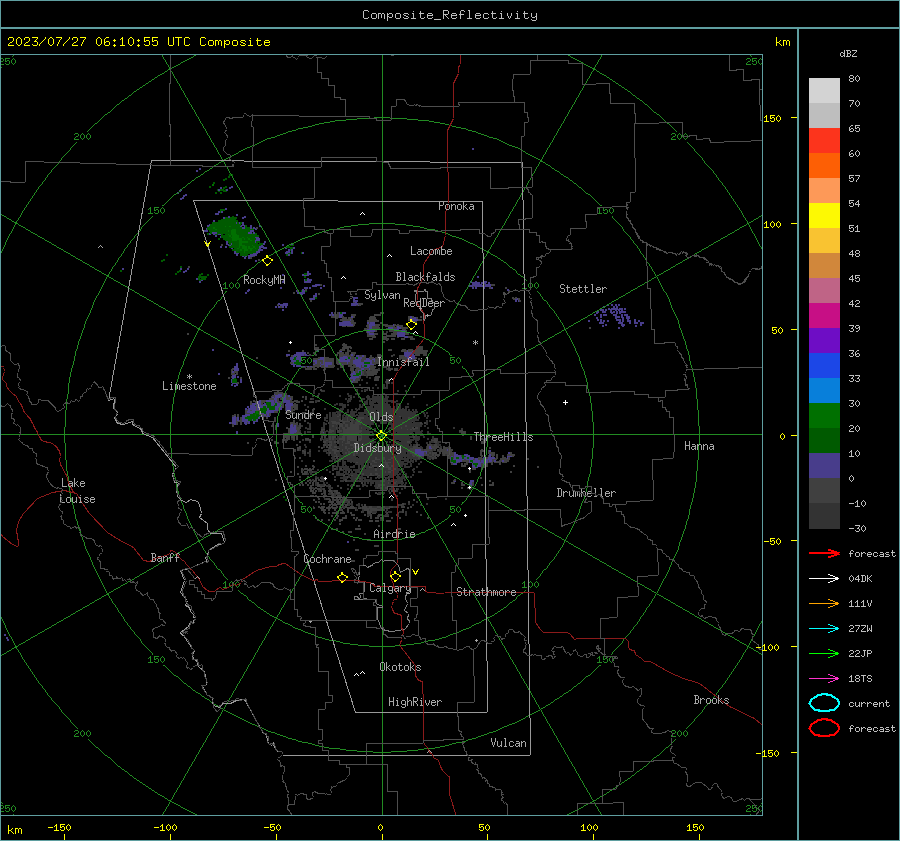Select the Blackfalds map label
The height and width of the screenshot is (841, 900).
tap(425, 277)
